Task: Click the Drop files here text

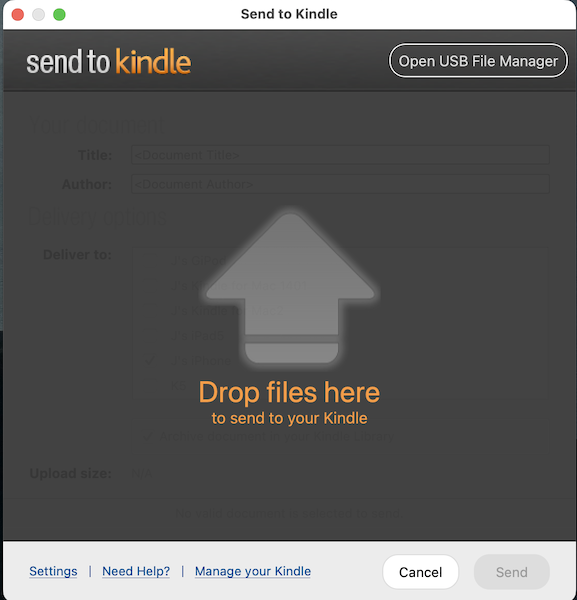Action: tap(289, 393)
